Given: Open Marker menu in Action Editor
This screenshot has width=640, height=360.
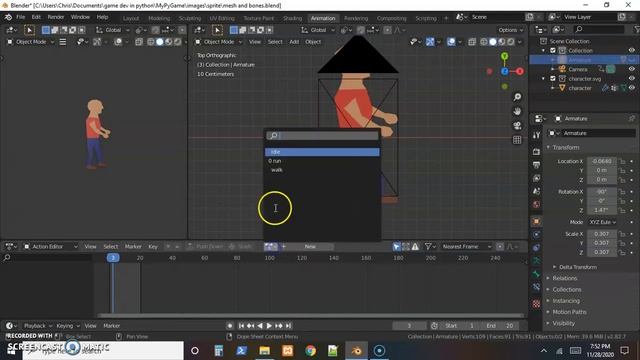Looking at the screenshot, I should pos(133,247).
